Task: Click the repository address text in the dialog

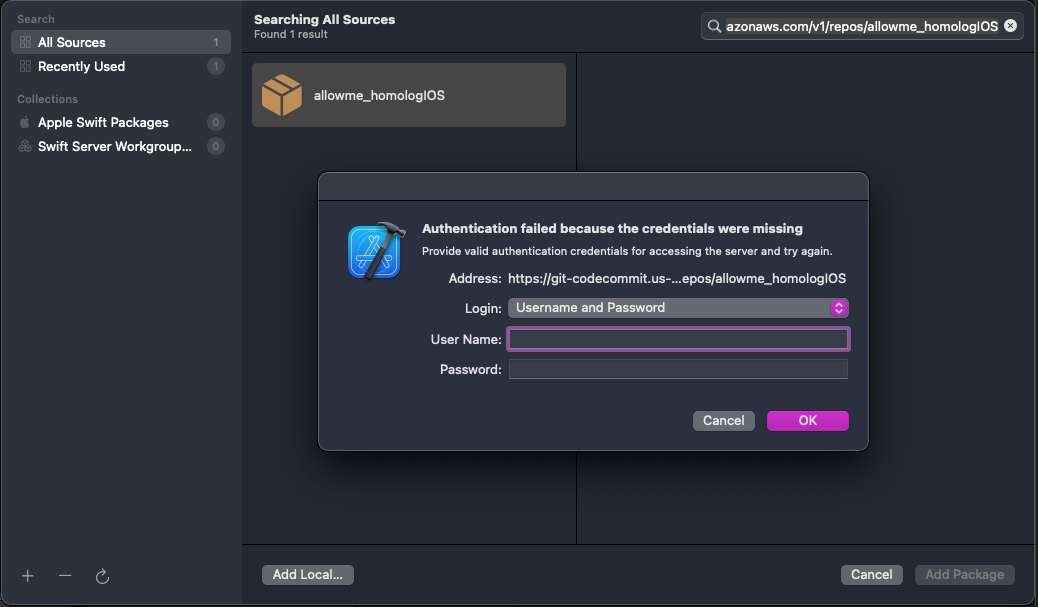Action: [x=677, y=279]
